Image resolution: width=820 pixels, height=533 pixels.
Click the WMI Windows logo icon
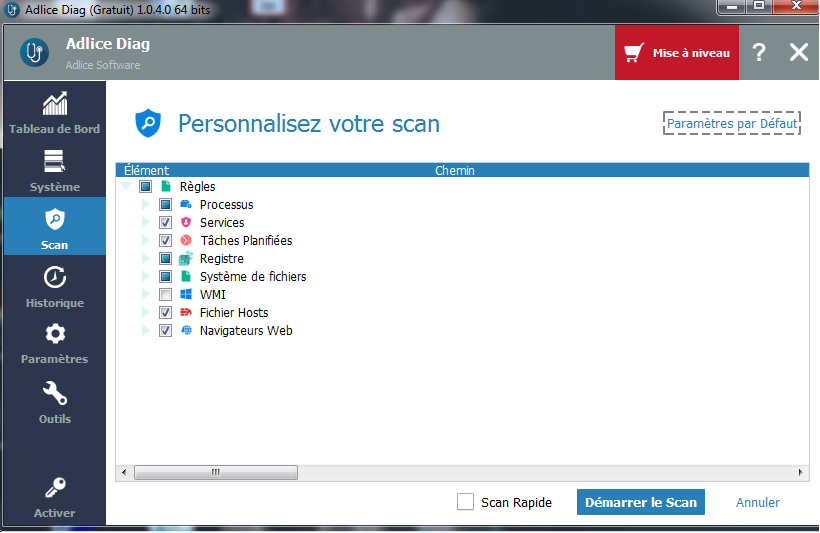[186, 294]
